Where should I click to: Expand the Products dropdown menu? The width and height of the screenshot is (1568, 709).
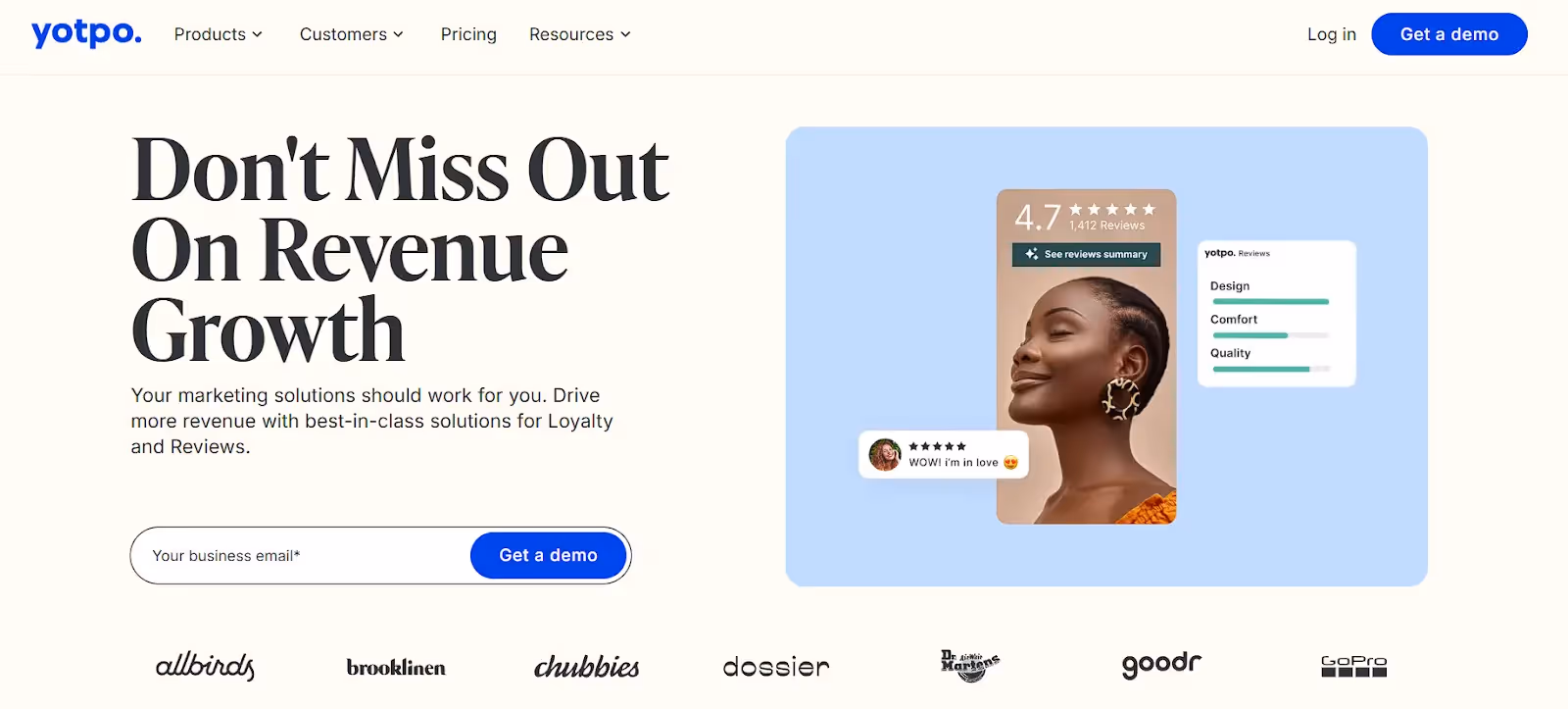(x=219, y=34)
